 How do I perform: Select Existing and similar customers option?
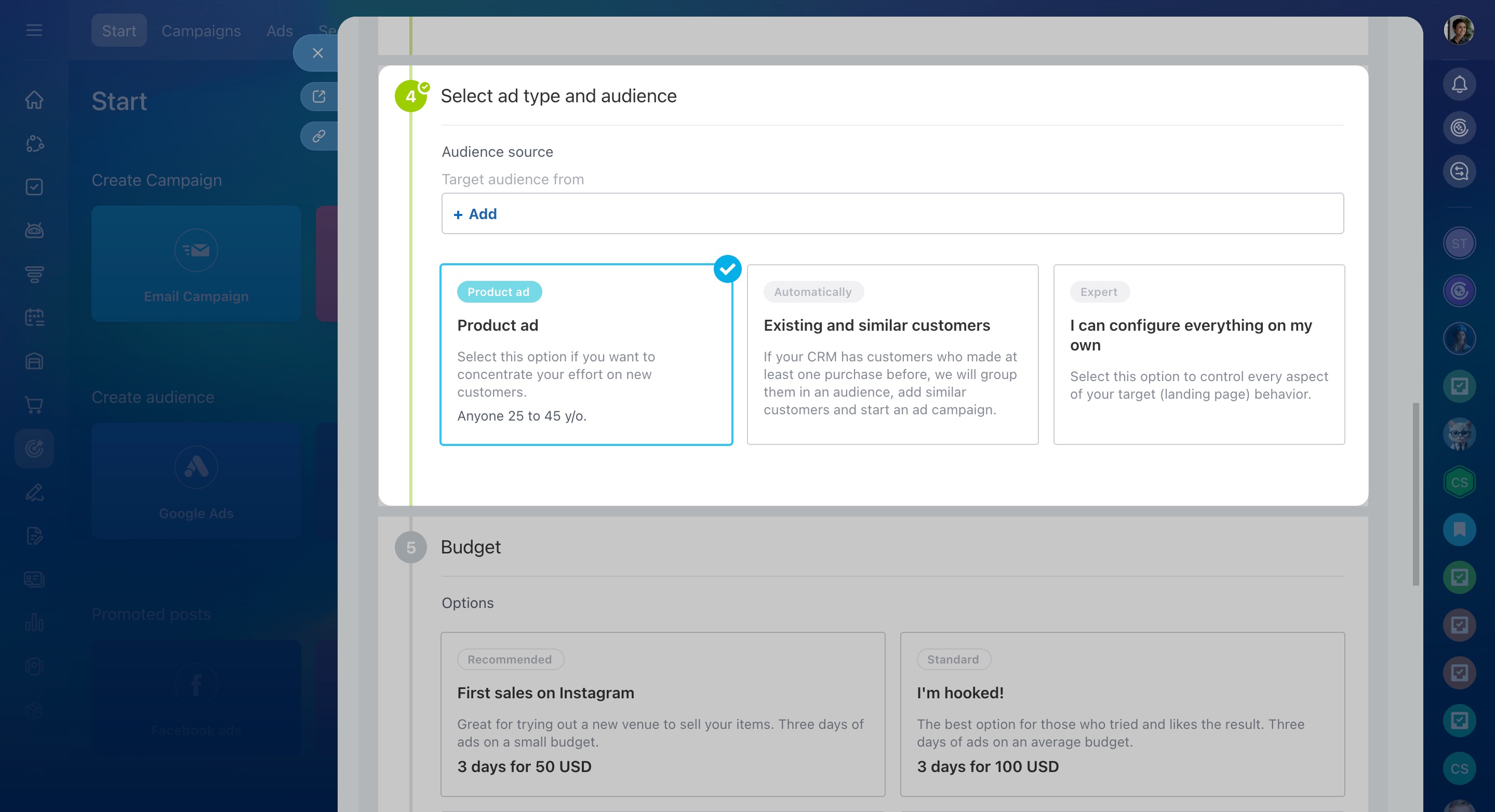892,355
